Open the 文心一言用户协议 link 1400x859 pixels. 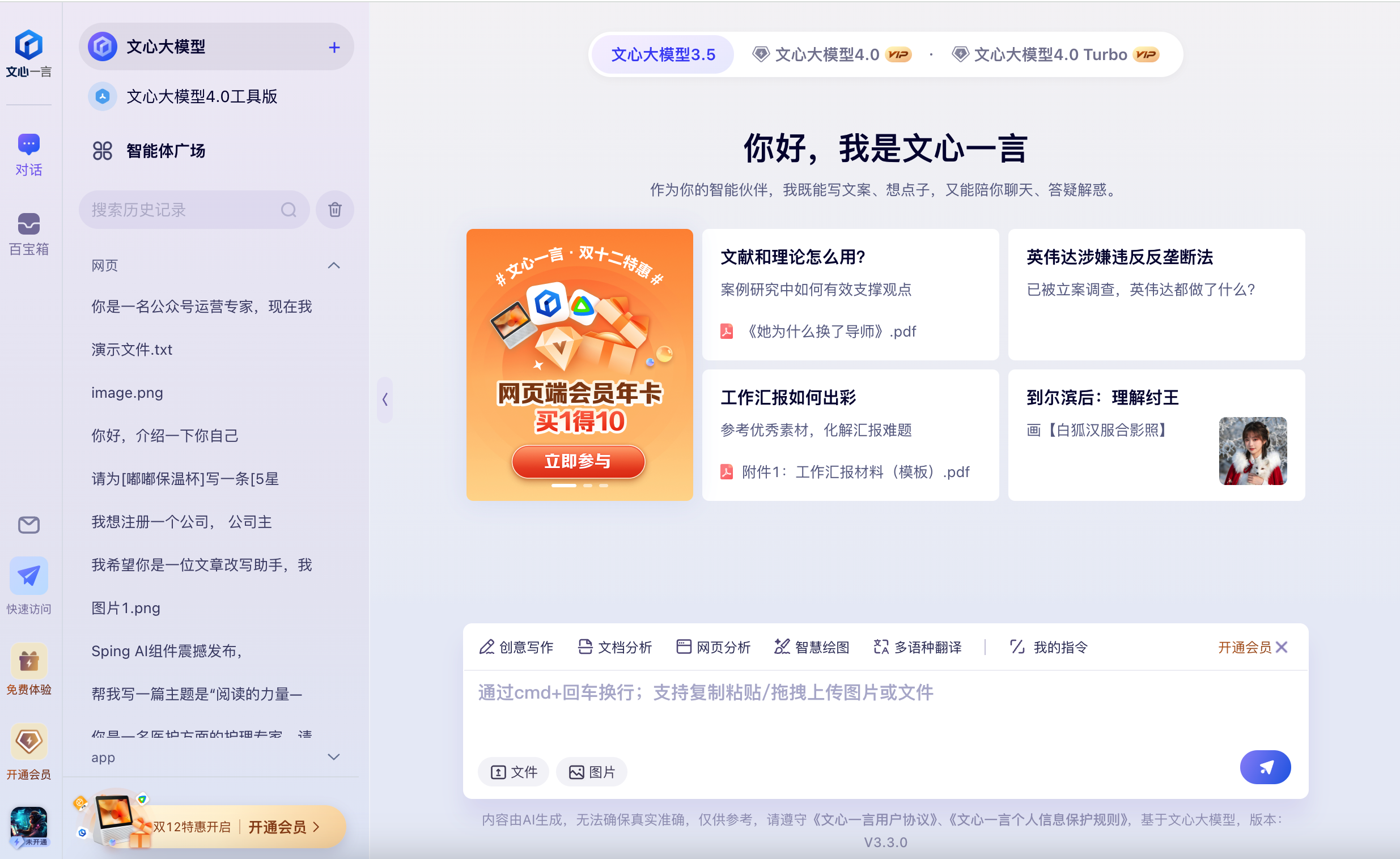click(x=875, y=820)
